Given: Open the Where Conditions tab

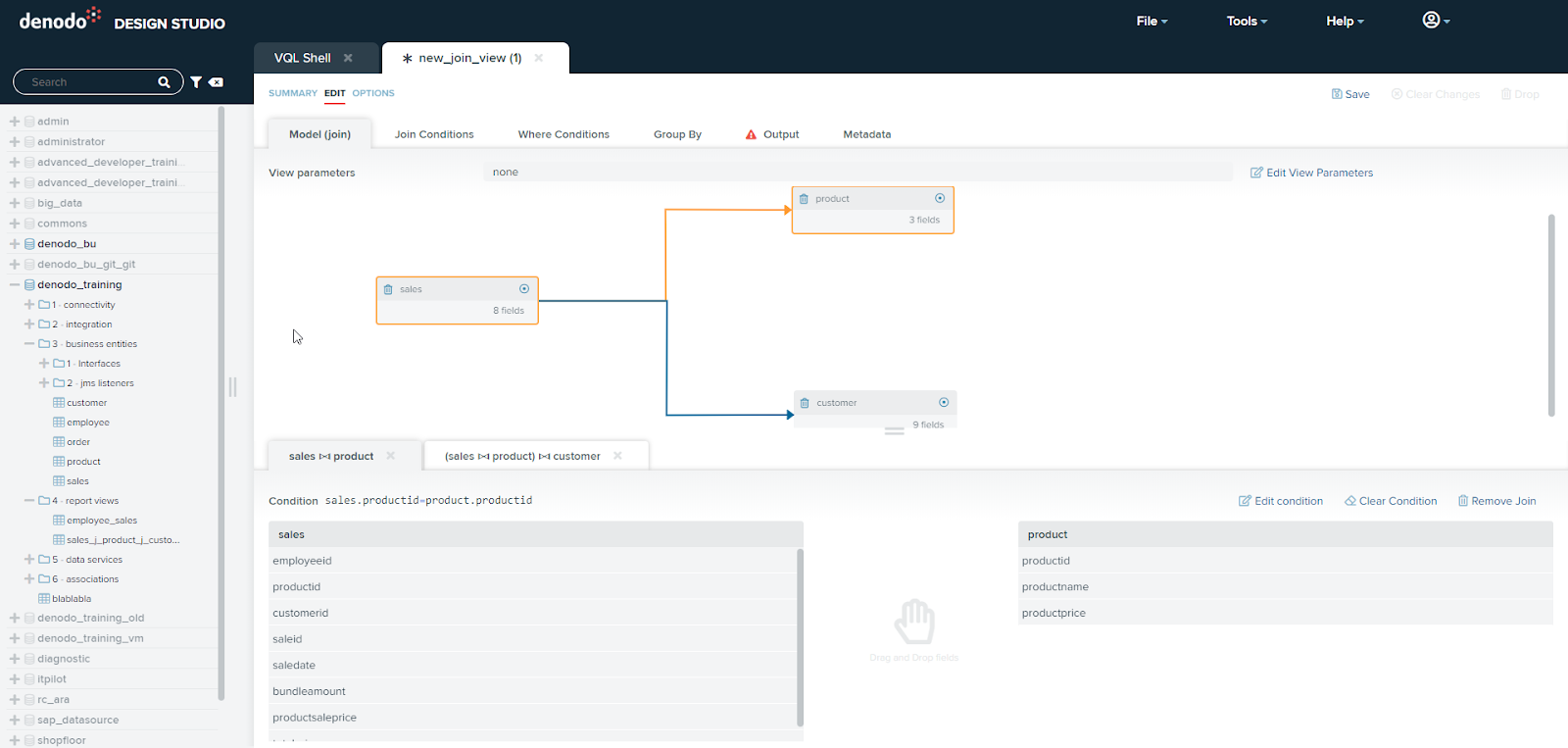Looking at the screenshot, I should tap(563, 134).
